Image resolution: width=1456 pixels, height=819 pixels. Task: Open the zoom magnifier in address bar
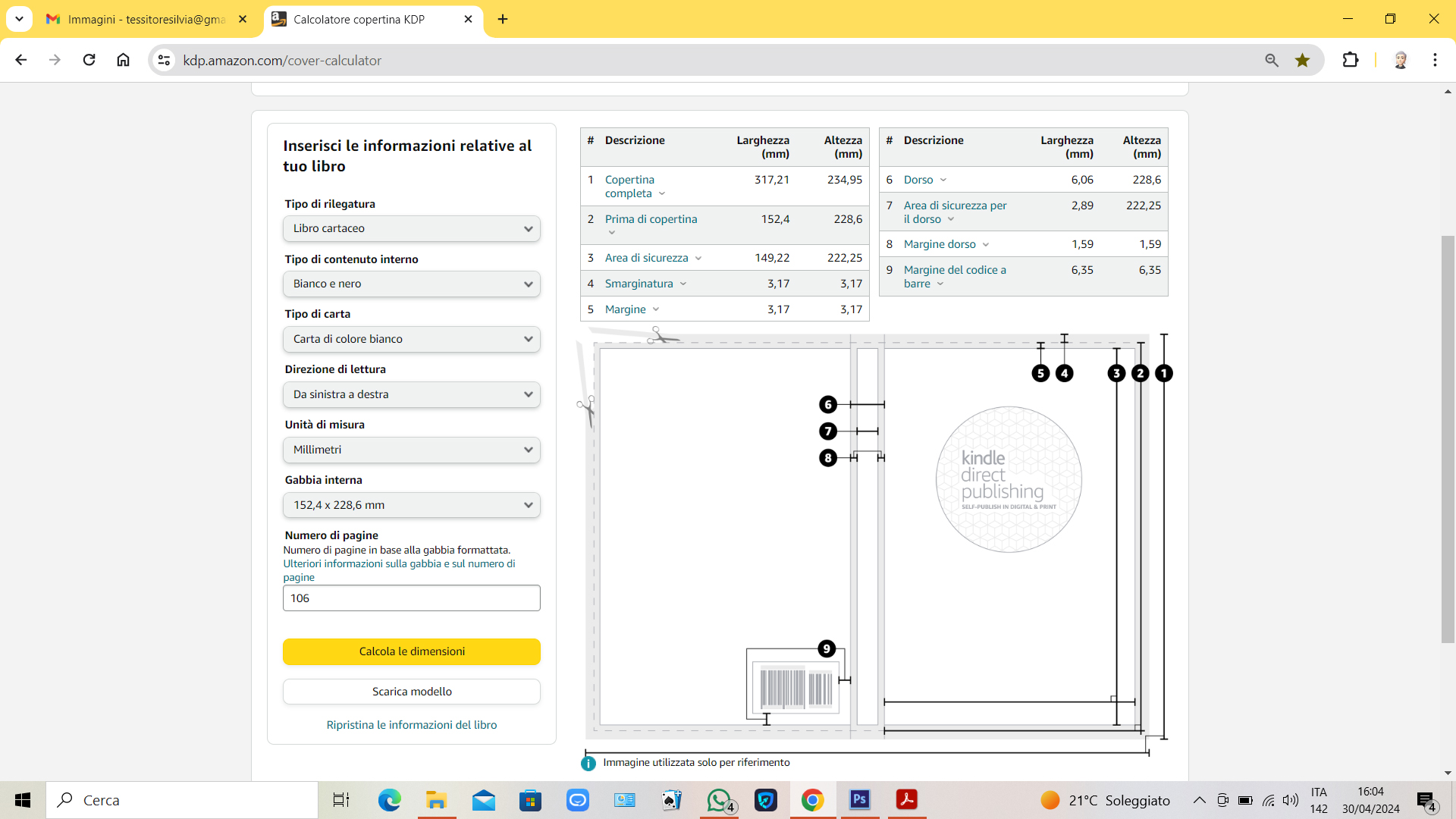pos(1272,60)
